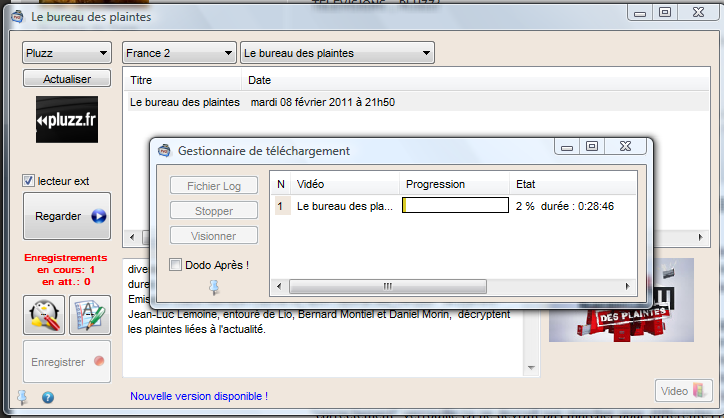Enable the 'Dodo Après !' checkbox

[175, 265]
